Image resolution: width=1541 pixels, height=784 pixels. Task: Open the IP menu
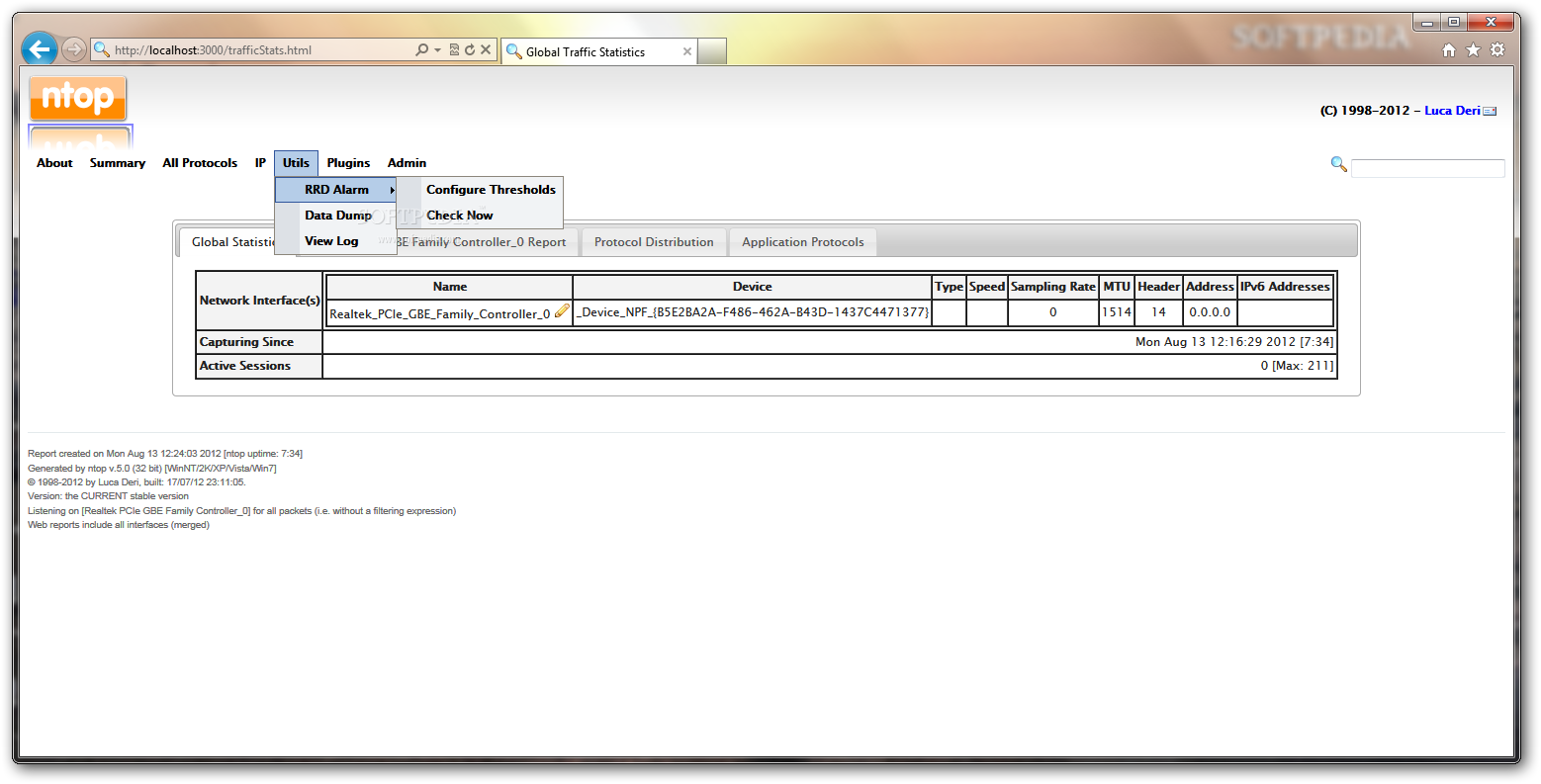coord(260,163)
